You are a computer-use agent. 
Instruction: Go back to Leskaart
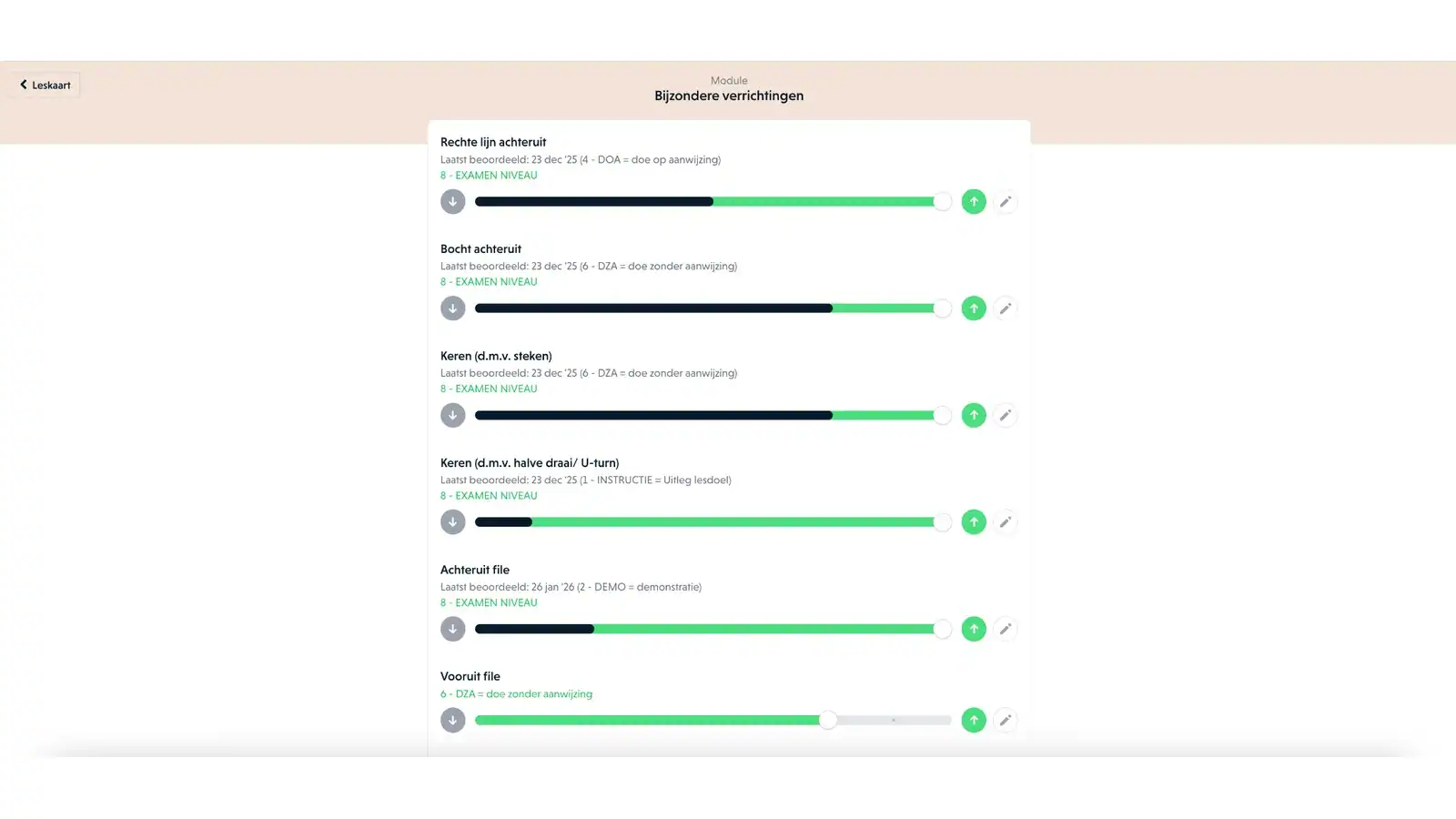click(x=45, y=85)
